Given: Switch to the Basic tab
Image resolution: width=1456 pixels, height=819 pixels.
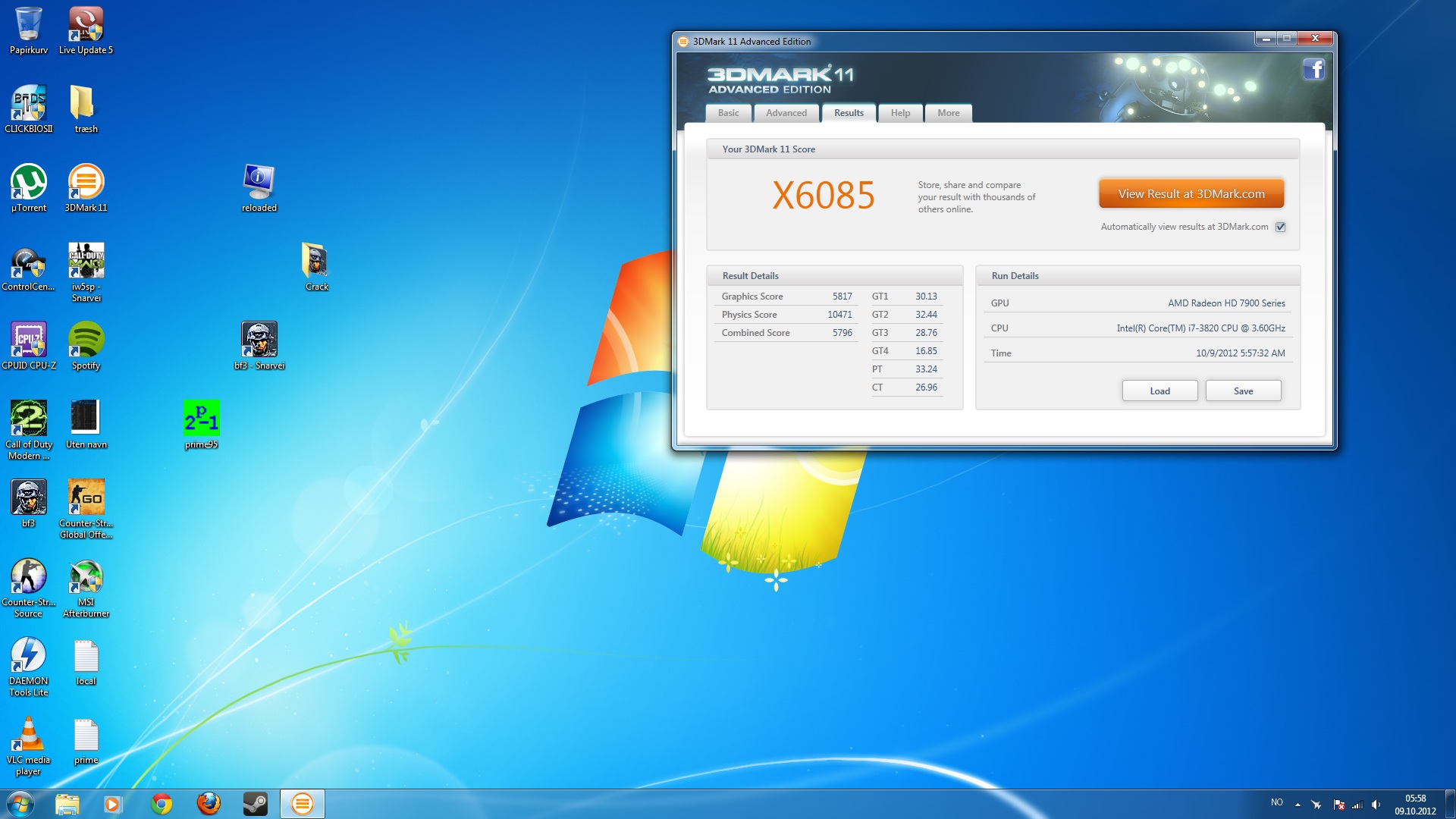Looking at the screenshot, I should (x=728, y=113).
